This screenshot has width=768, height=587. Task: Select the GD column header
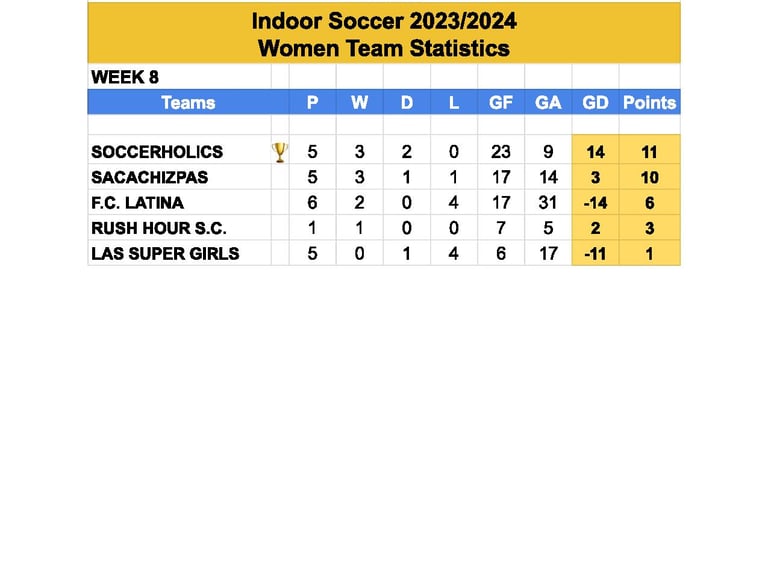click(595, 102)
